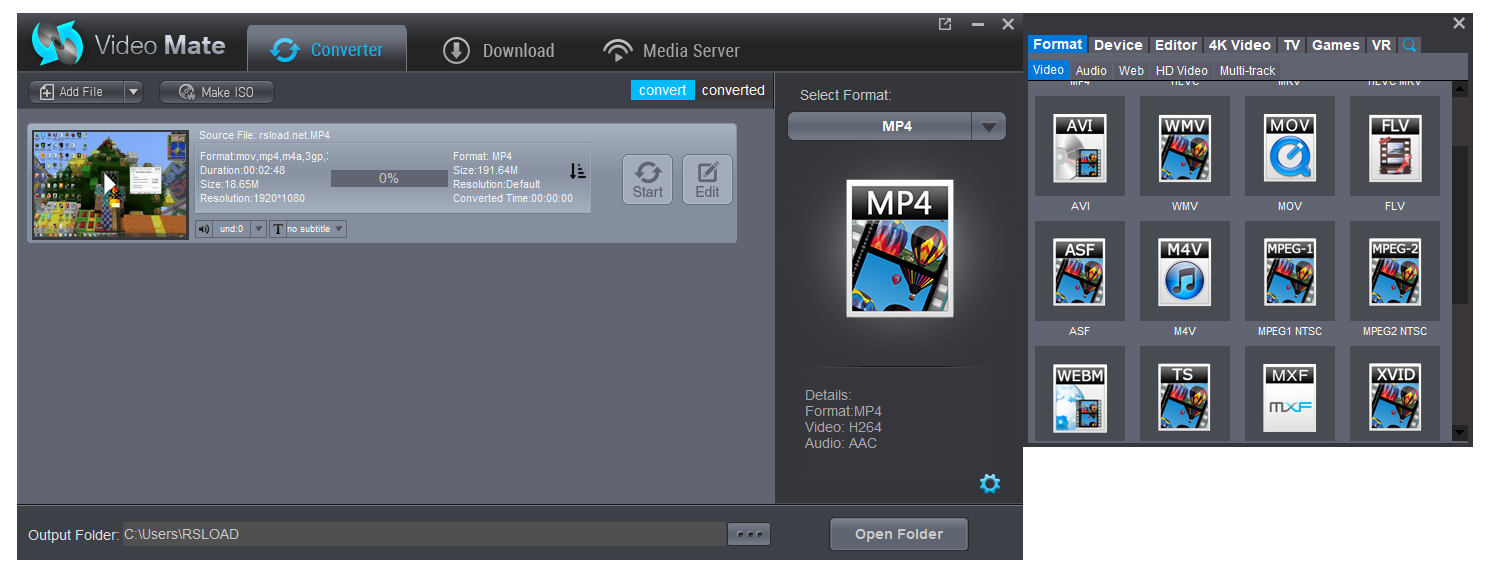The image size is (1497, 576).
Task: Click the Open Folder button
Action: 899,534
